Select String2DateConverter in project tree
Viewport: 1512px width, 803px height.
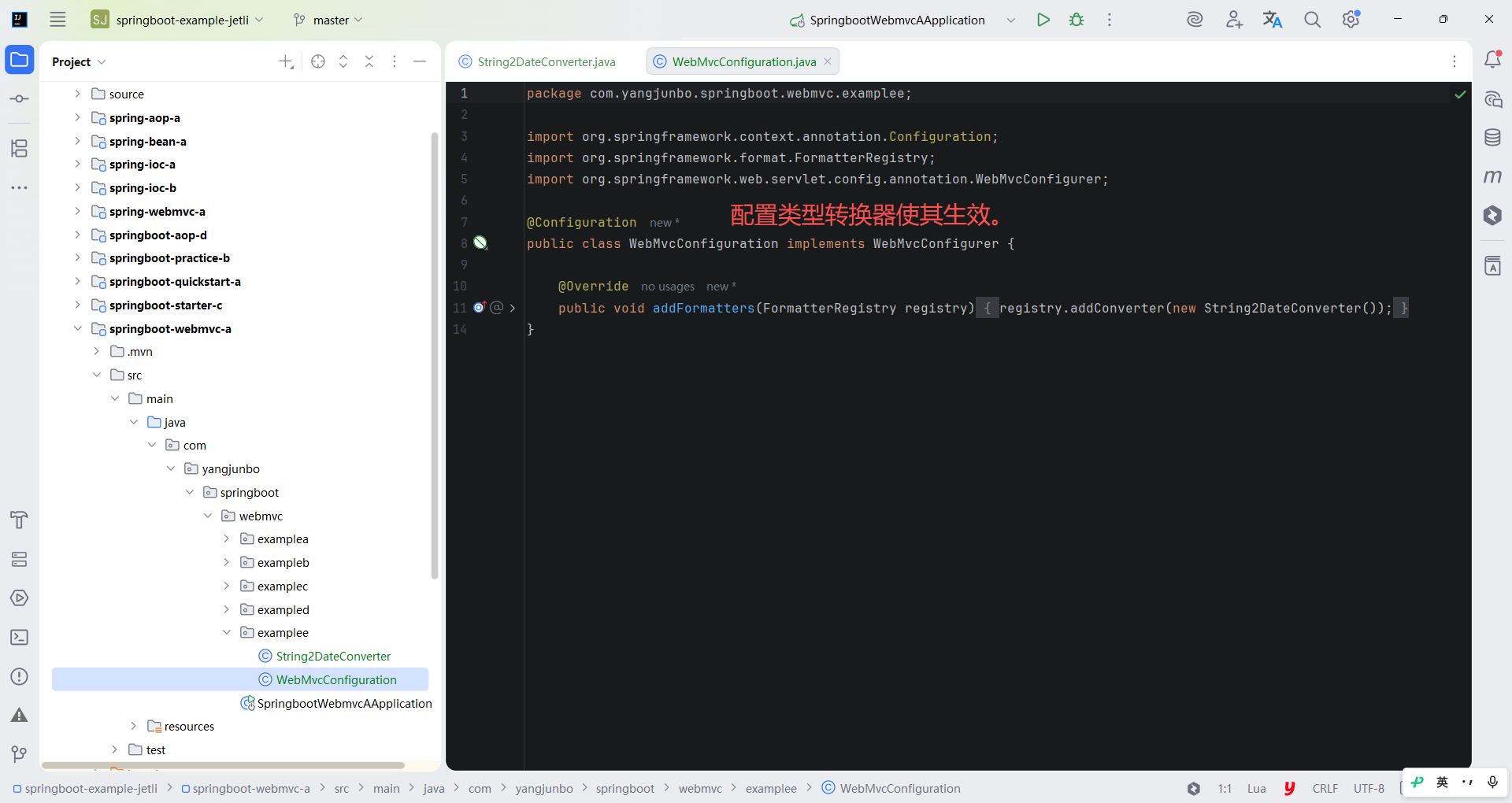click(333, 656)
